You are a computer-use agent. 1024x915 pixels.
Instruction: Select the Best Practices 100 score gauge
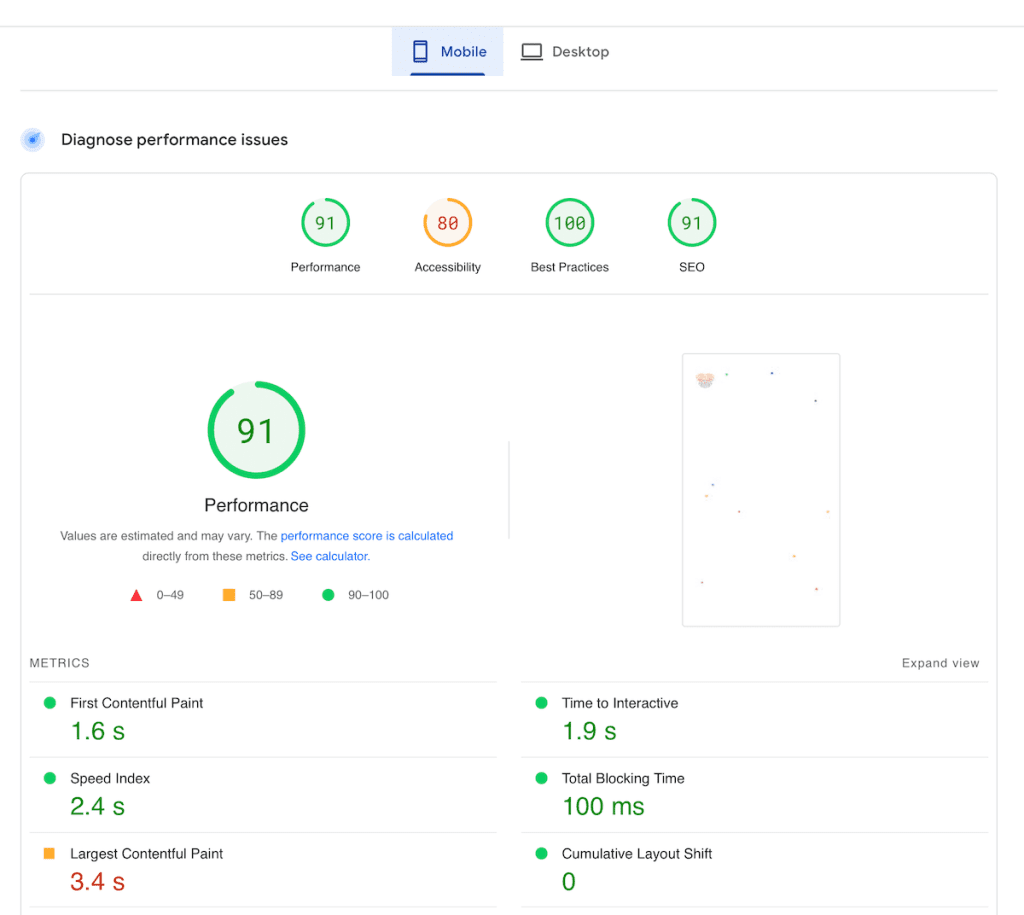(569, 223)
